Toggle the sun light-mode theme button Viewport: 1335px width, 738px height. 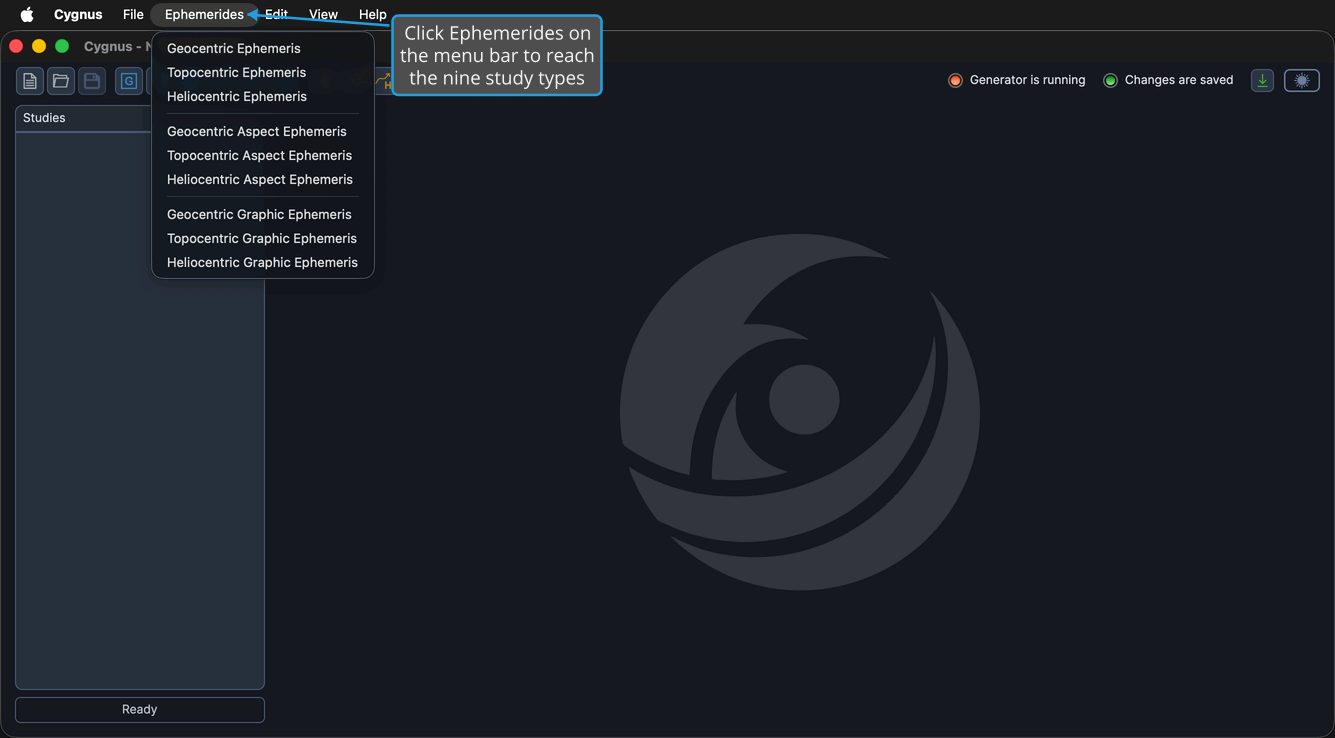coord(1302,80)
